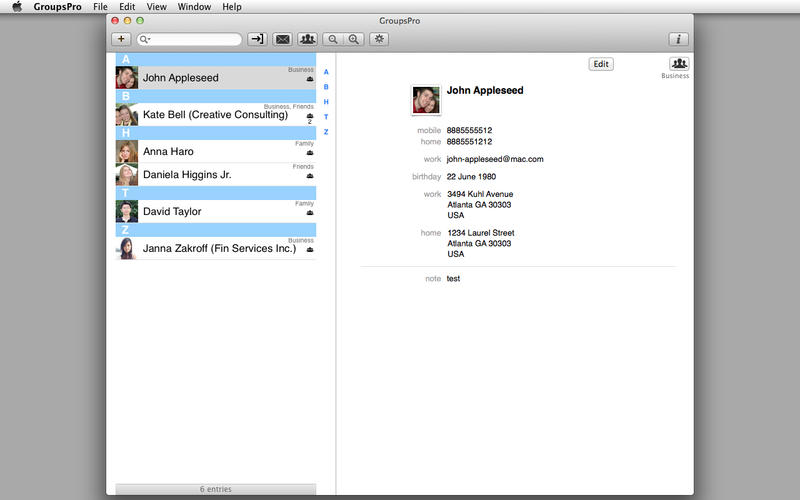Click the T section header in list
The width and height of the screenshot is (800, 500).
click(x=216, y=193)
